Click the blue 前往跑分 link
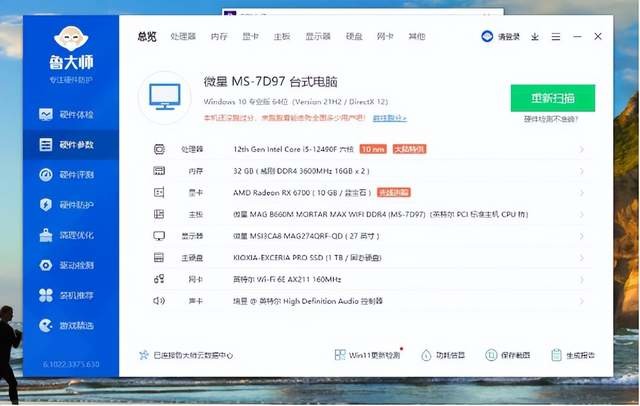Viewport: 640px width, 406px height. tap(390, 118)
